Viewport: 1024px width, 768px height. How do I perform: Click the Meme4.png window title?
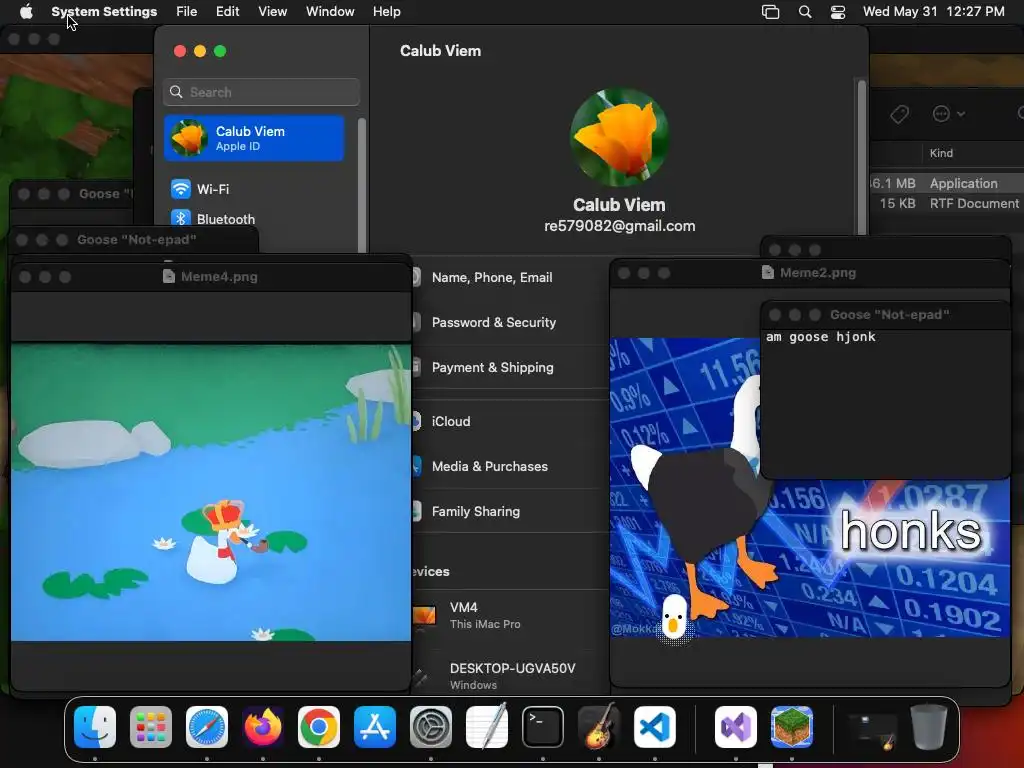(219, 276)
